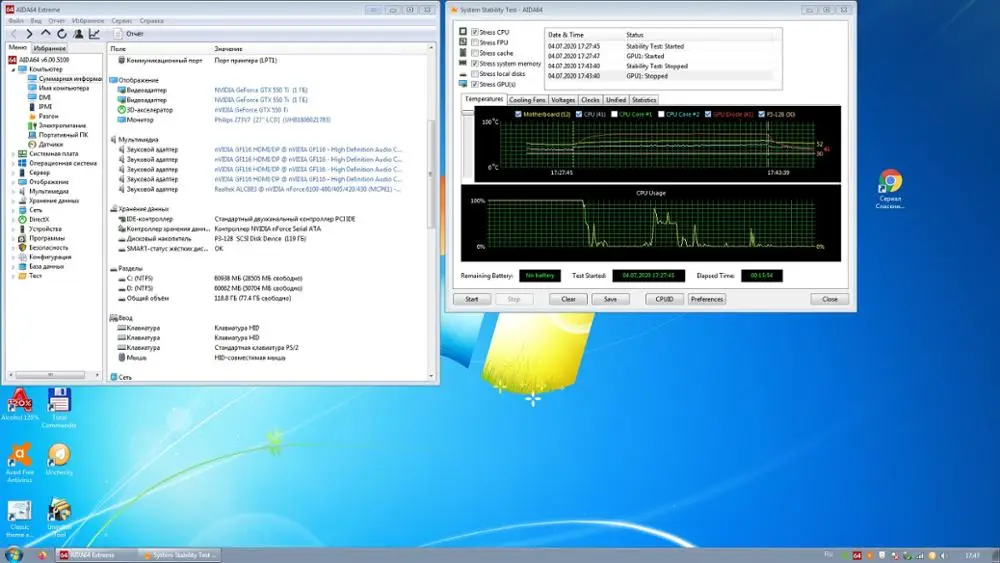1000x563 pixels.
Task: Open the user icon in AIDA64 toolbar
Action: tap(78, 34)
